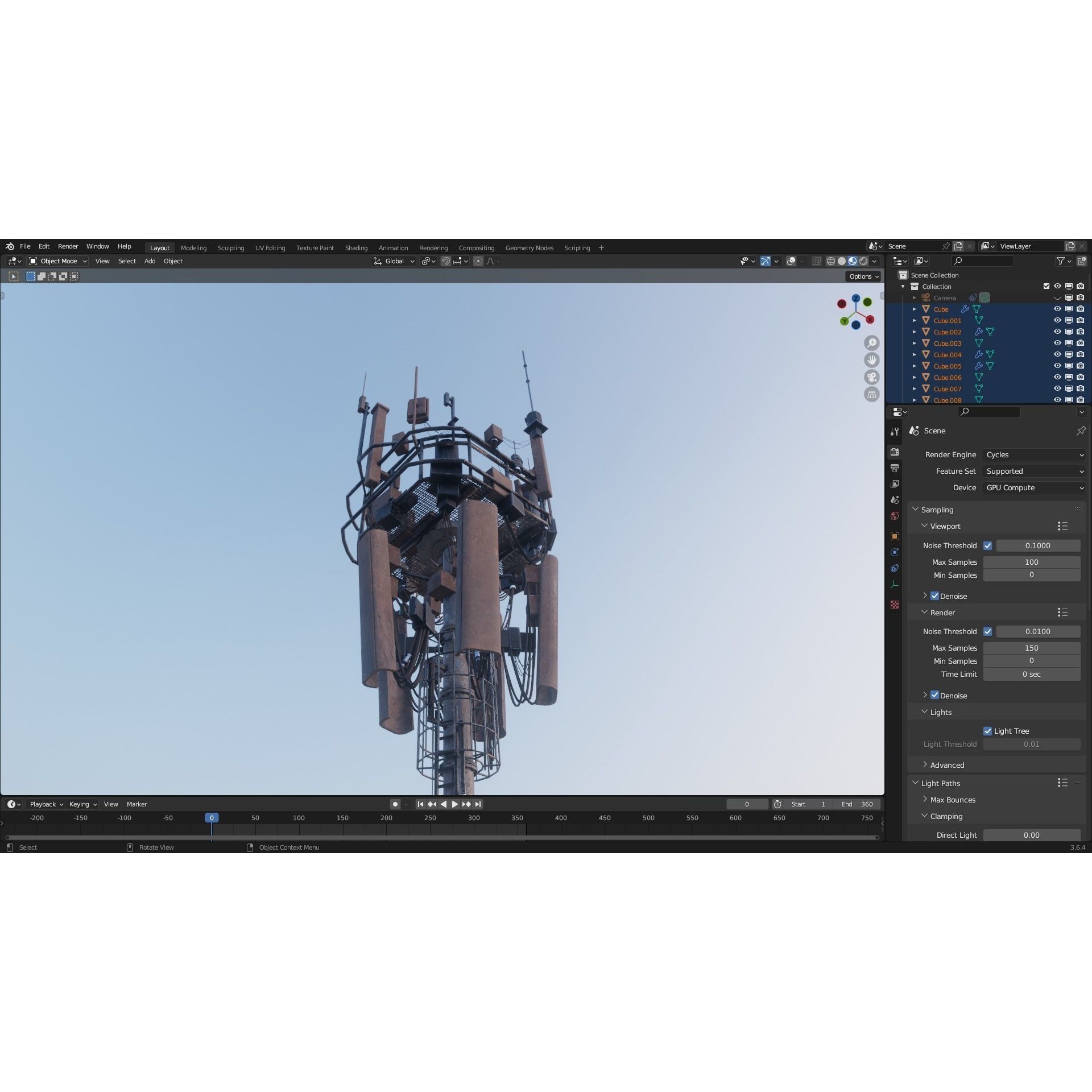The image size is (1092, 1092).
Task: Click Object Mode to change interaction mode
Action: click(57, 261)
